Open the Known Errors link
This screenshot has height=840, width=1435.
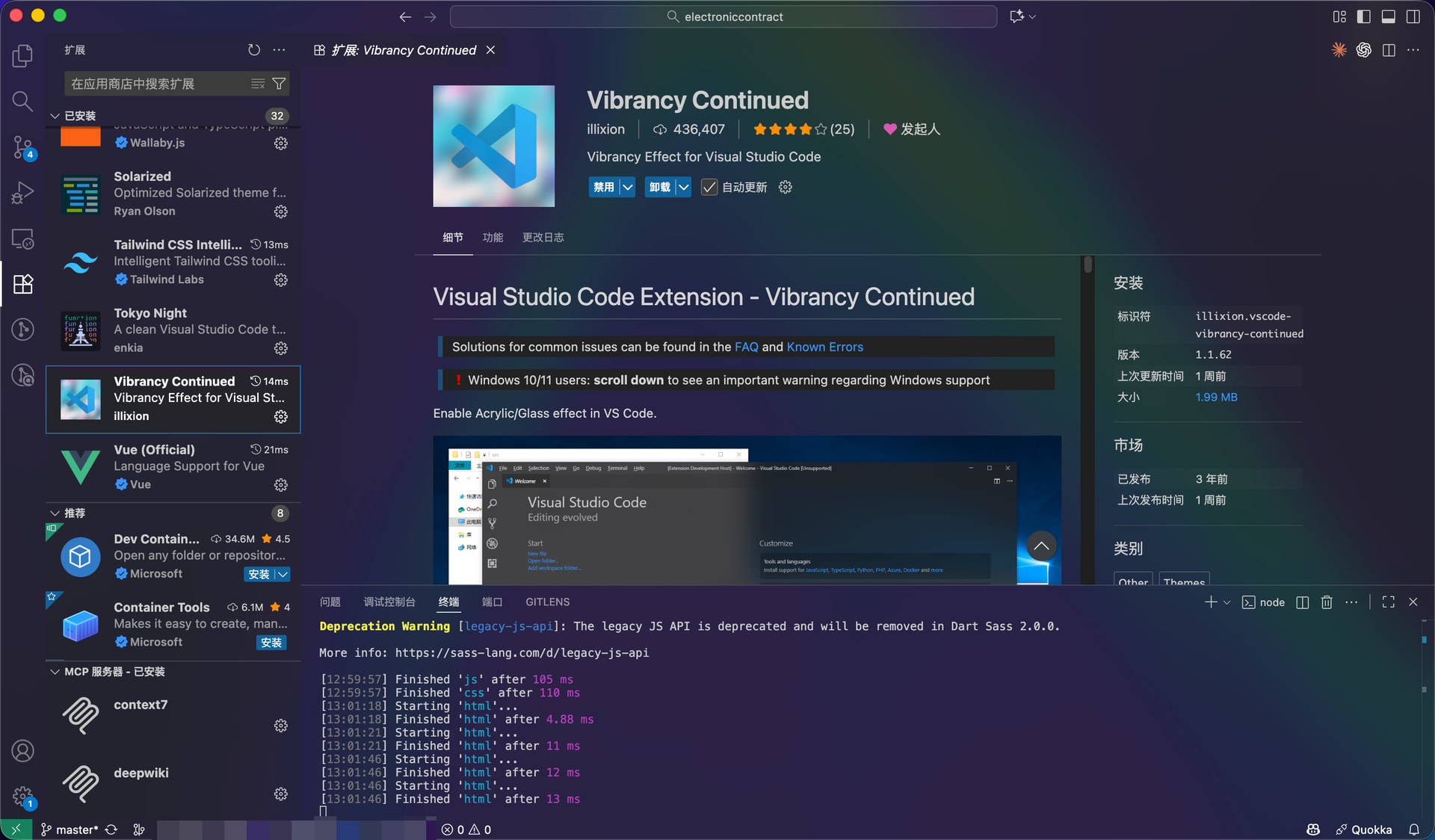tap(825, 347)
